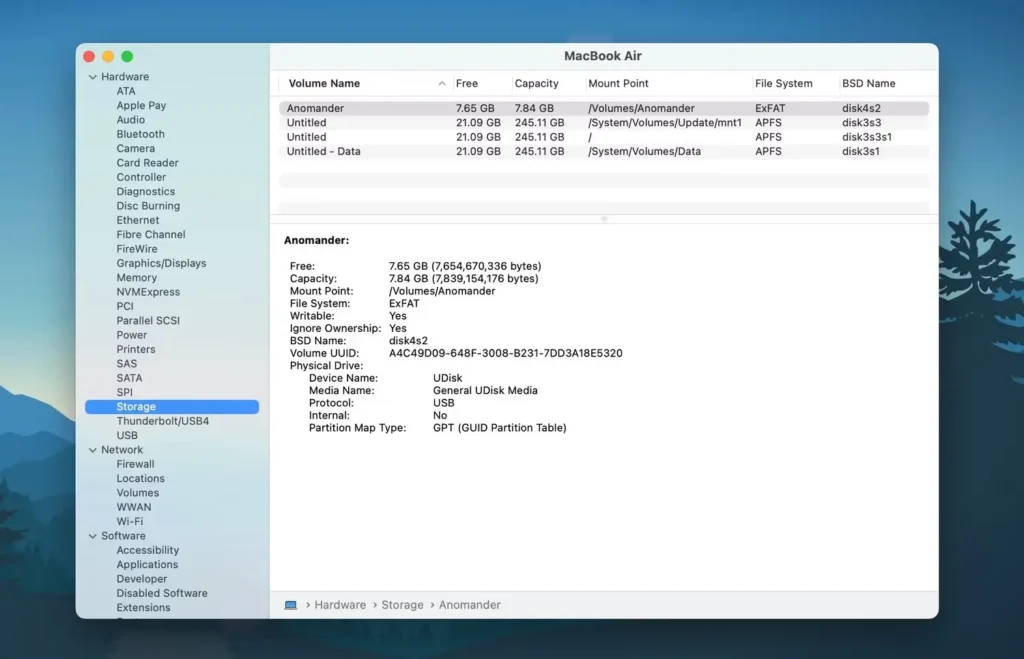View the Diagnostics section
The image size is (1024, 659).
pyautogui.click(x=146, y=192)
